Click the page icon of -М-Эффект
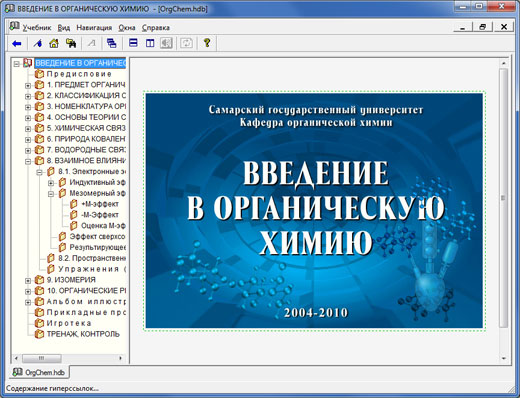This screenshot has width=520, height=398. pyautogui.click(x=74, y=215)
